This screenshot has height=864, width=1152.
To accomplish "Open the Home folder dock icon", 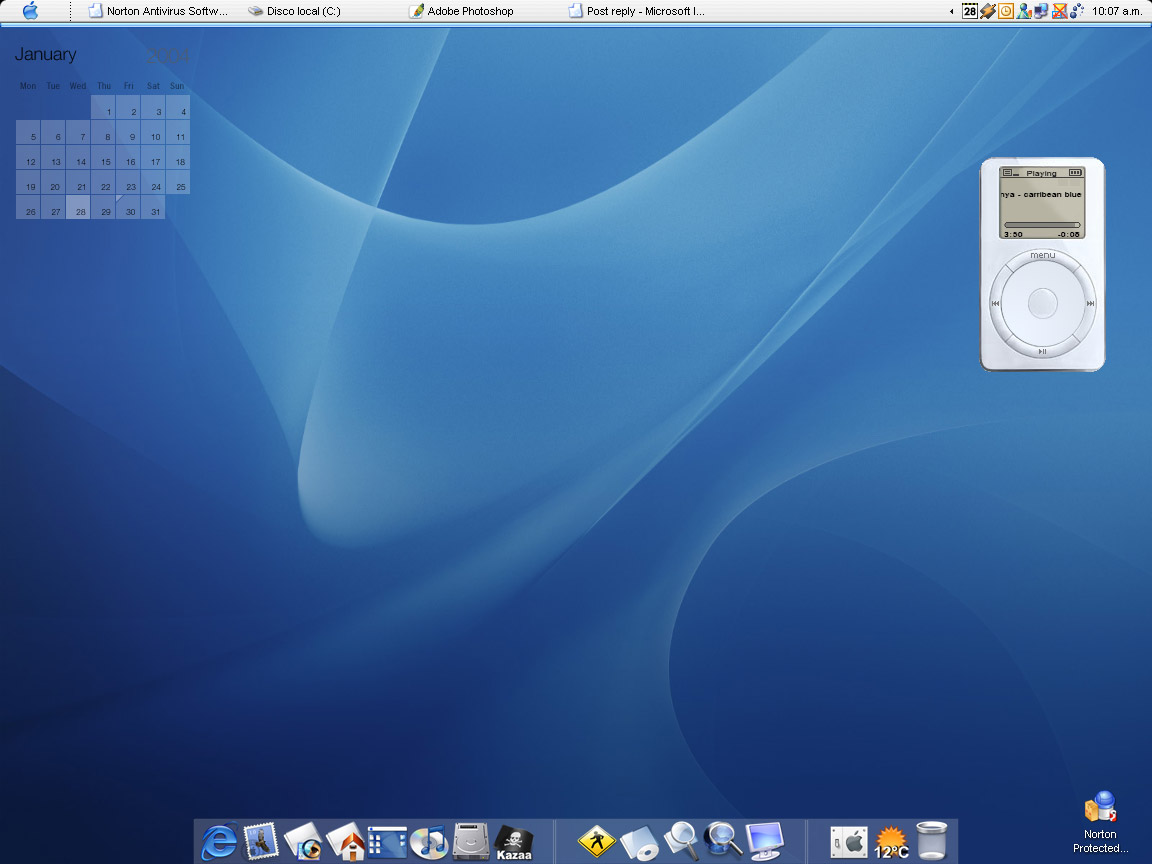I will point(346,842).
